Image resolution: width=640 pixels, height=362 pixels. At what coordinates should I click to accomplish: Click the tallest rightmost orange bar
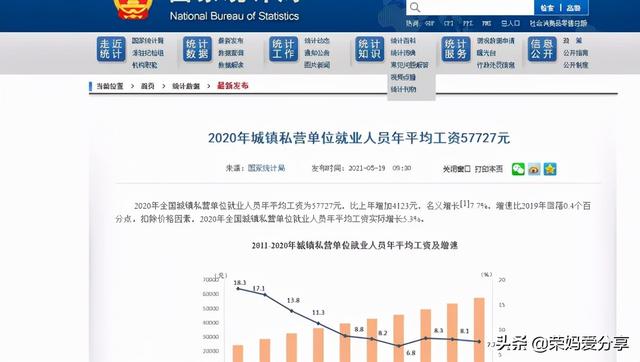click(479, 330)
